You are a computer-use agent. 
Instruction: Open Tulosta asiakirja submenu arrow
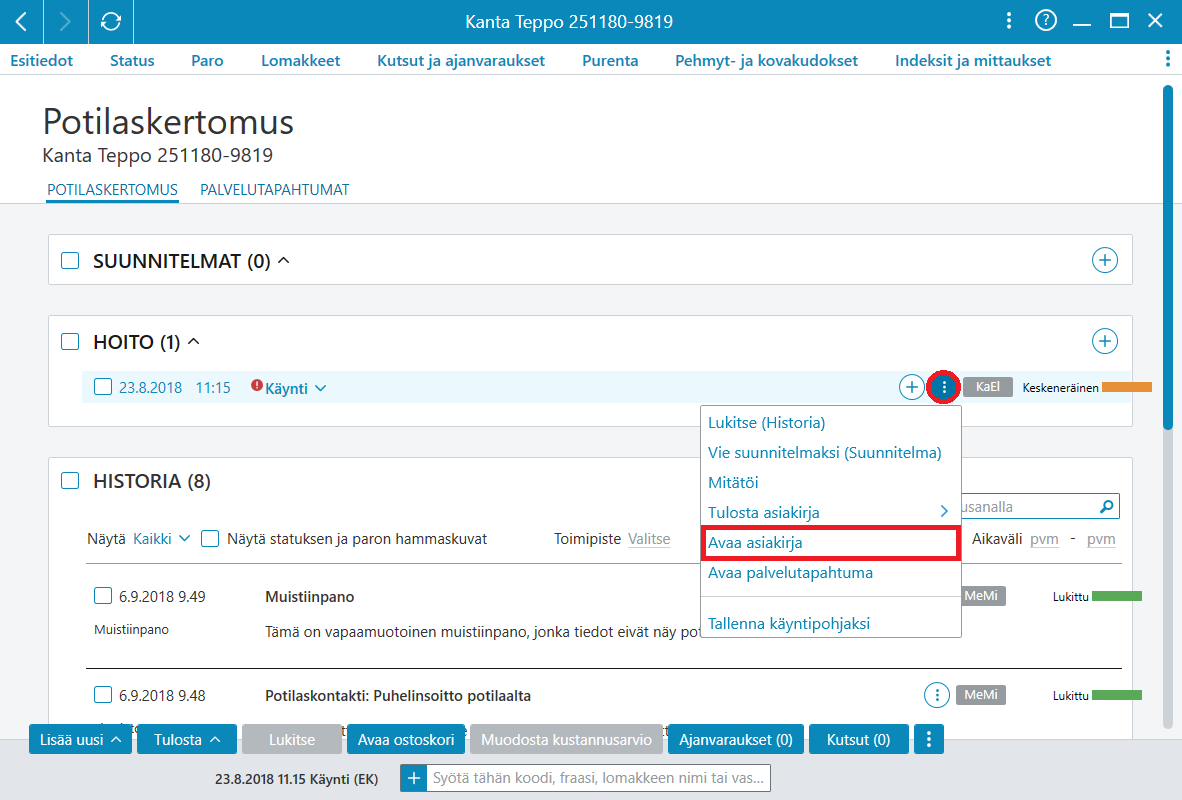(x=944, y=511)
